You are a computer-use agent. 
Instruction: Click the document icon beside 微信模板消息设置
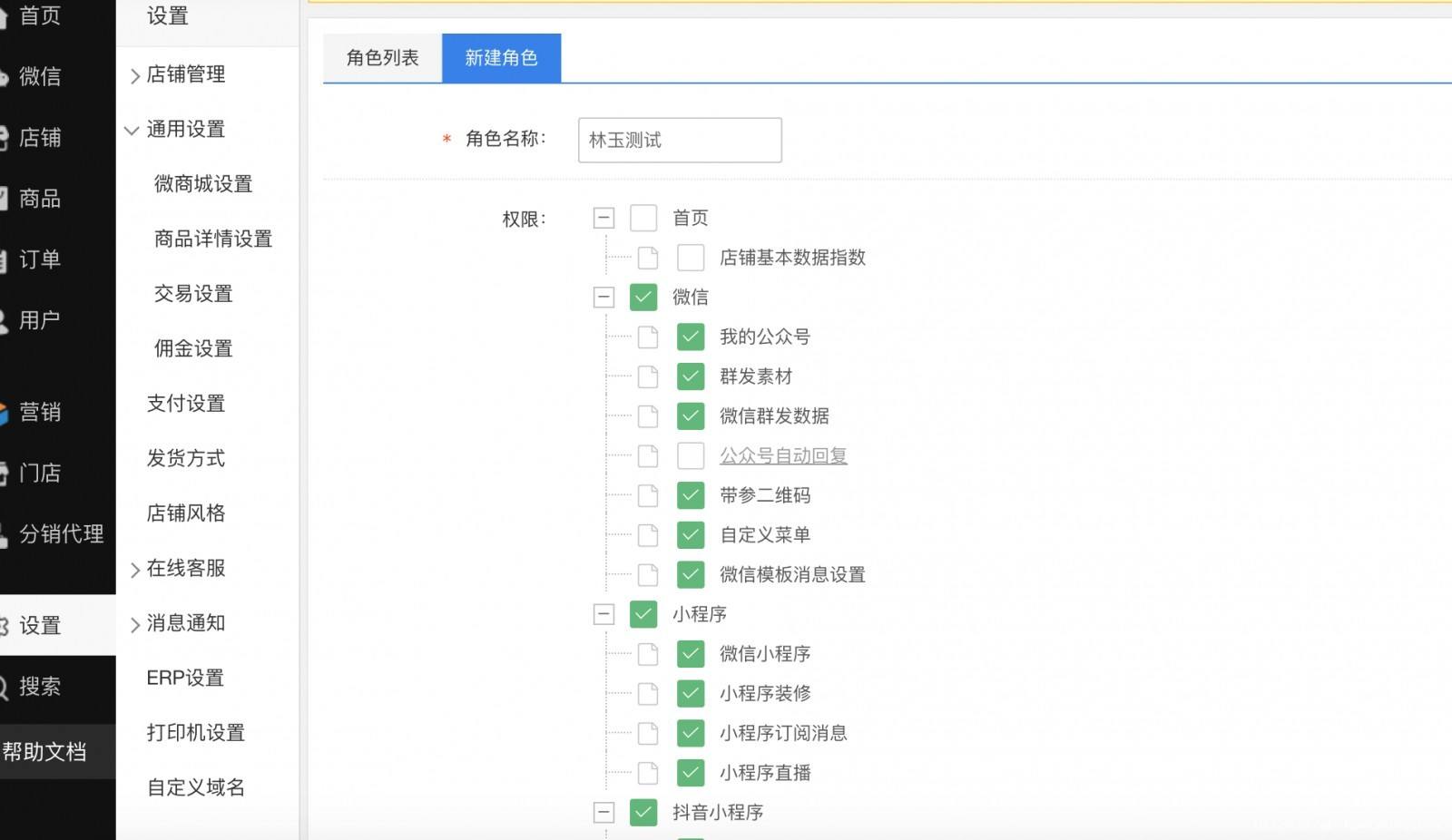click(648, 574)
